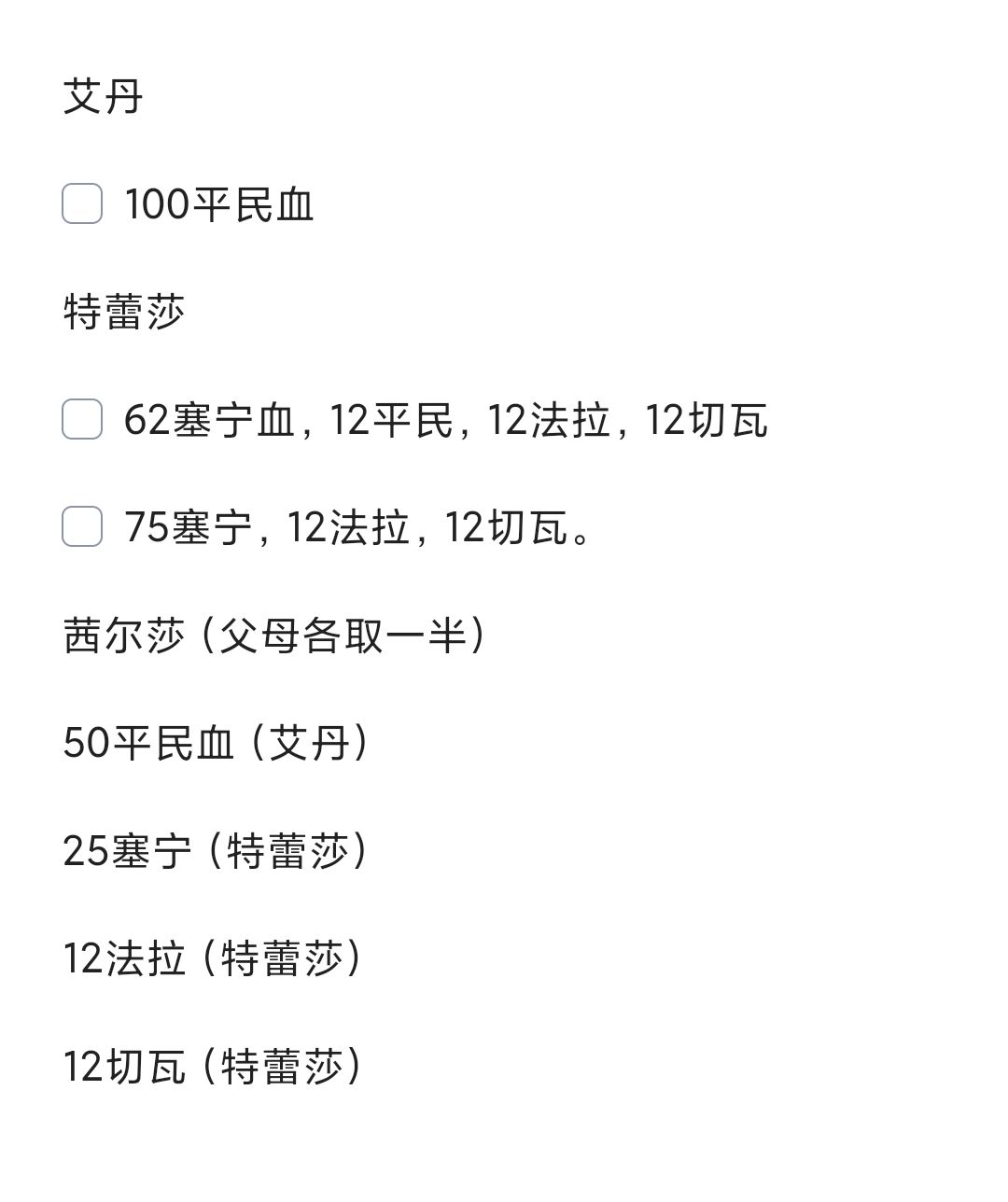
Task: Click "12平民" in the 62塞宁血 line
Action: tap(390, 420)
